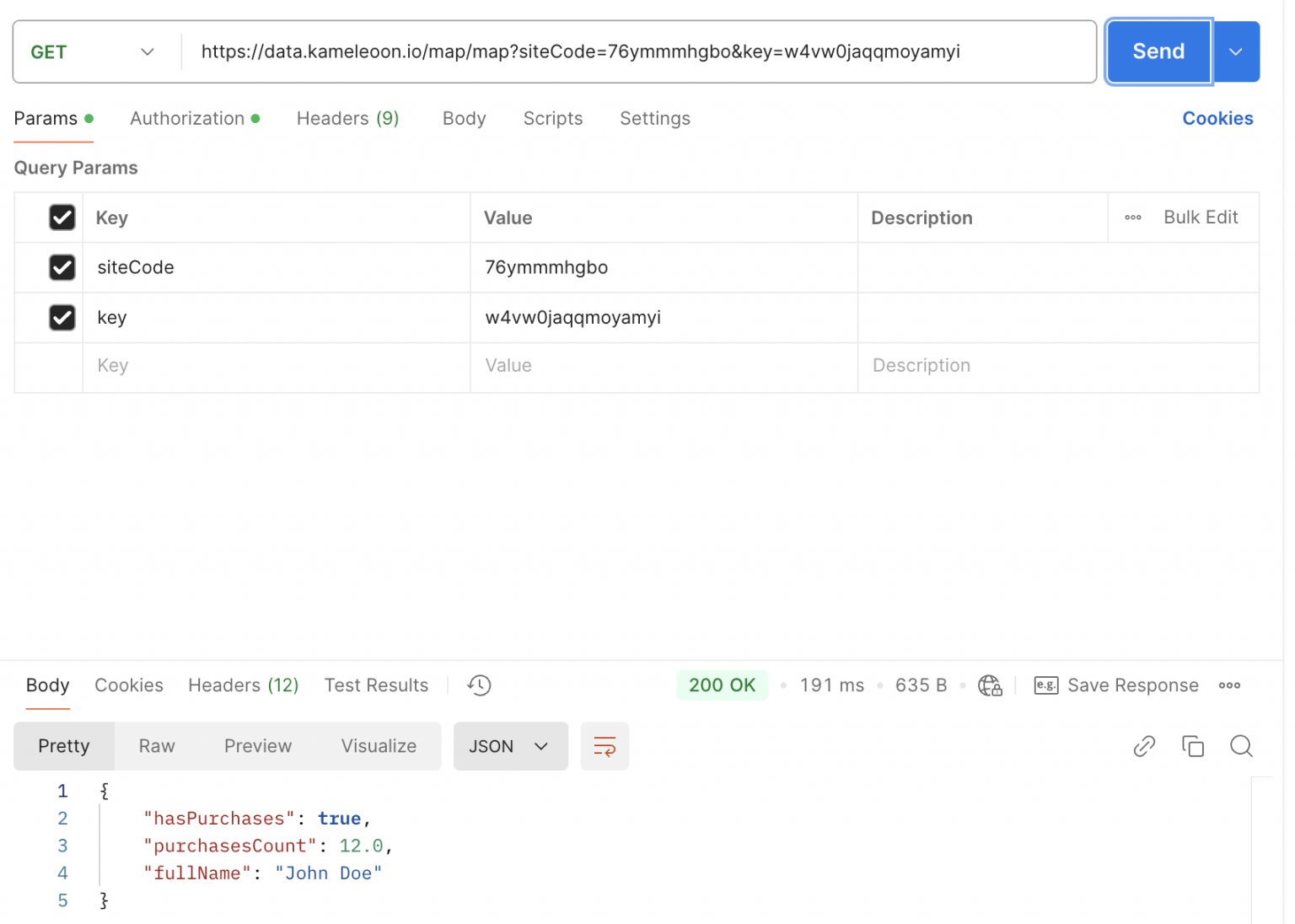Screen dimensions: 1295x924
Task: Click the network globe lock icon
Action: pyautogui.click(x=990, y=685)
